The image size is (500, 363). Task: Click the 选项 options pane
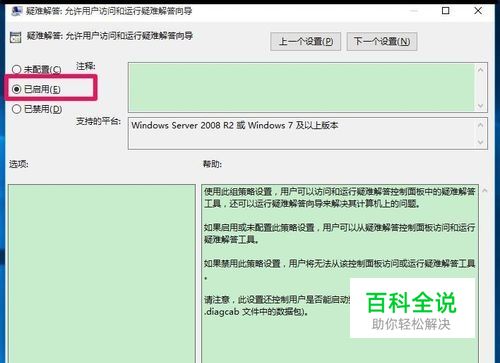pos(102,273)
